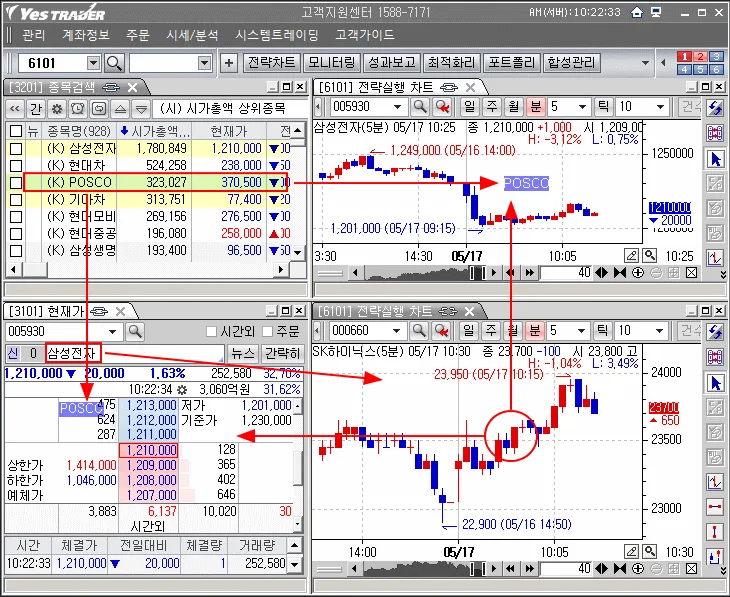This screenshot has height=597, width=730.
Task: Check the header select-all checkbox in stock list
Action: (16, 131)
